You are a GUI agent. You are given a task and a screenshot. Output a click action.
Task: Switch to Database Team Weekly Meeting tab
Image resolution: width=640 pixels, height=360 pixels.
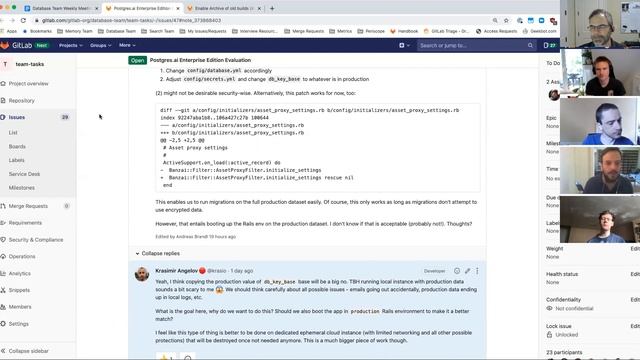pos(60,8)
